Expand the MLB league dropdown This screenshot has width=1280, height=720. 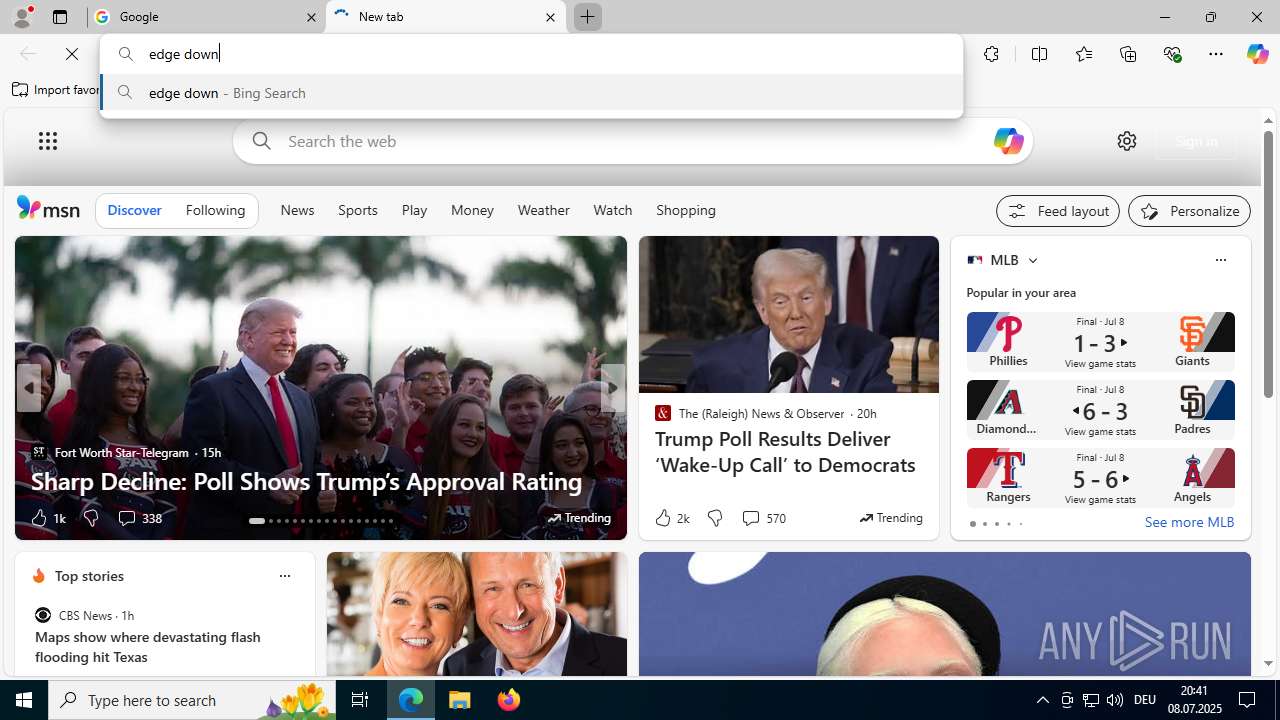point(1032,260)
